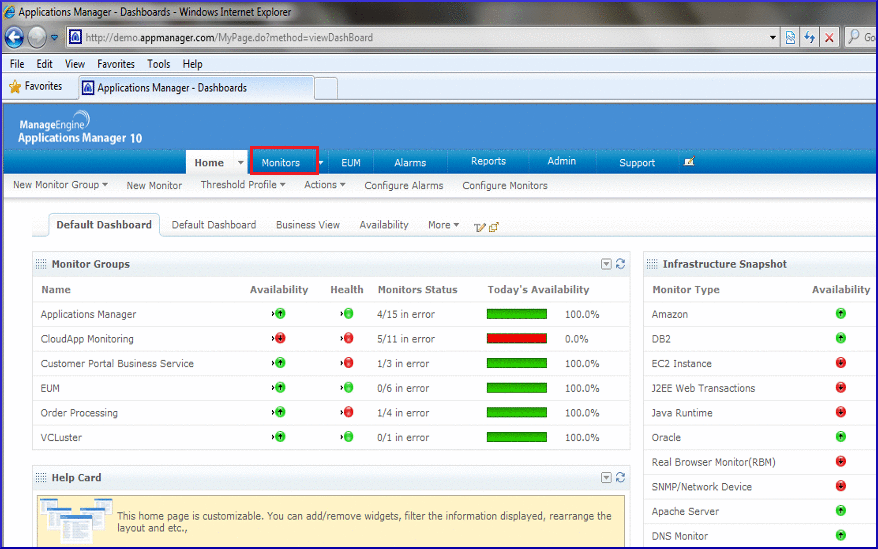Refresh the Monitor Groups widget

pyautogui.click(x=620, y=264)
